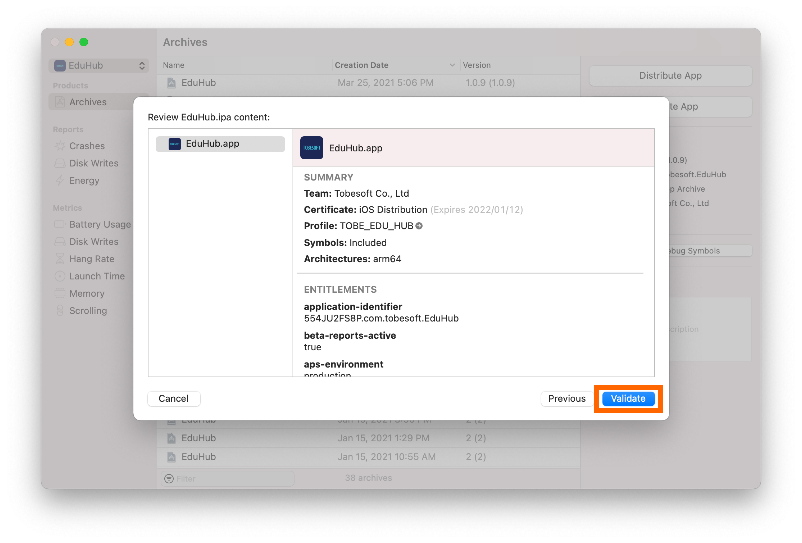
Task: Sort archives by Name column
Action: tap(173, 65)
